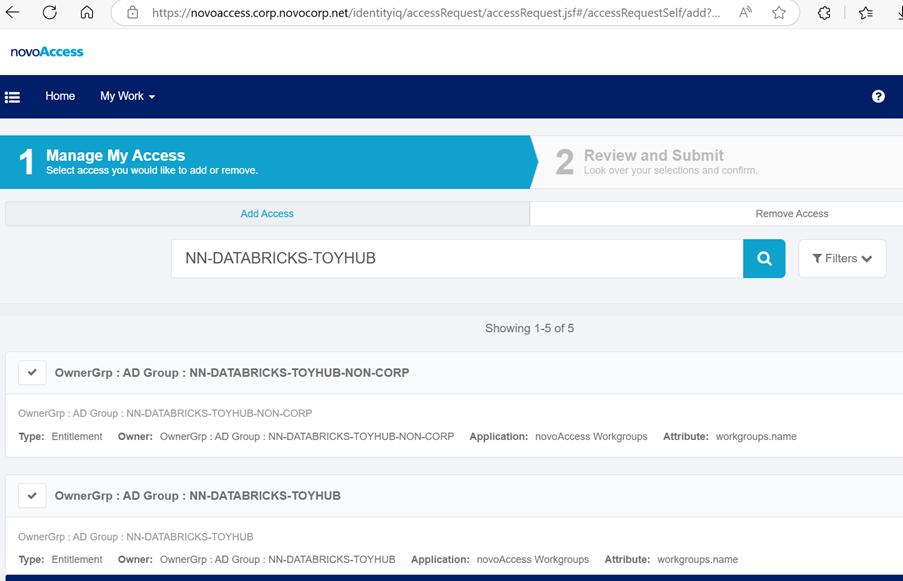903x581 pixels.
Task: Open the NN-DATABRICKS-TOYHUB-NON-CORP result title
Action: click(x=232, y=373)
